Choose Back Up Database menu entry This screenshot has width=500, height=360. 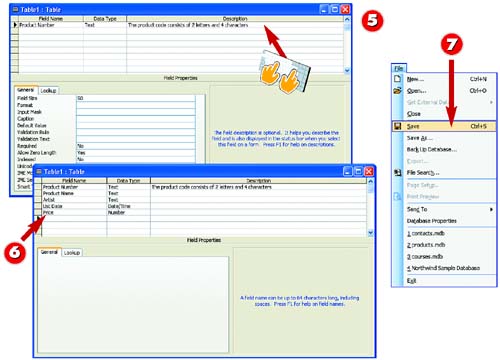(x=432, y=149)
